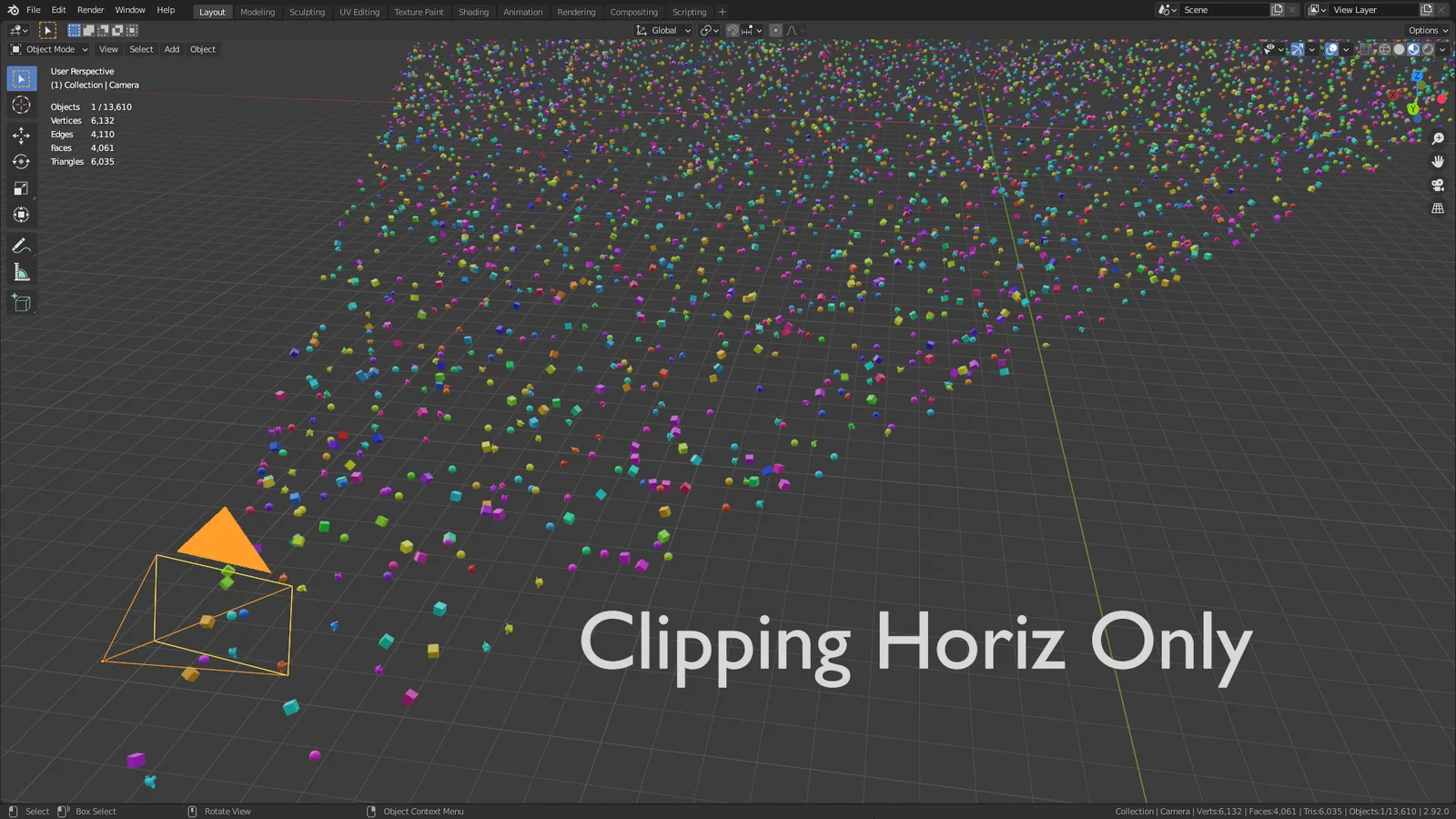The image size is (1456, 819).
Task: Expand the viewport overlays dropdown arrow
Action: (x=1346, y=49)
